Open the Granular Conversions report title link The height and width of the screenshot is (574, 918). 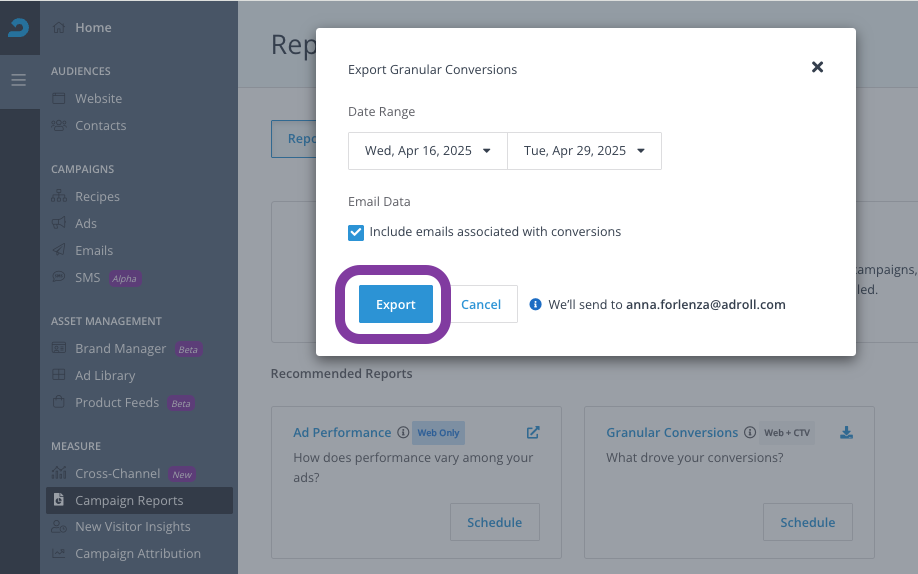[672, 432]
